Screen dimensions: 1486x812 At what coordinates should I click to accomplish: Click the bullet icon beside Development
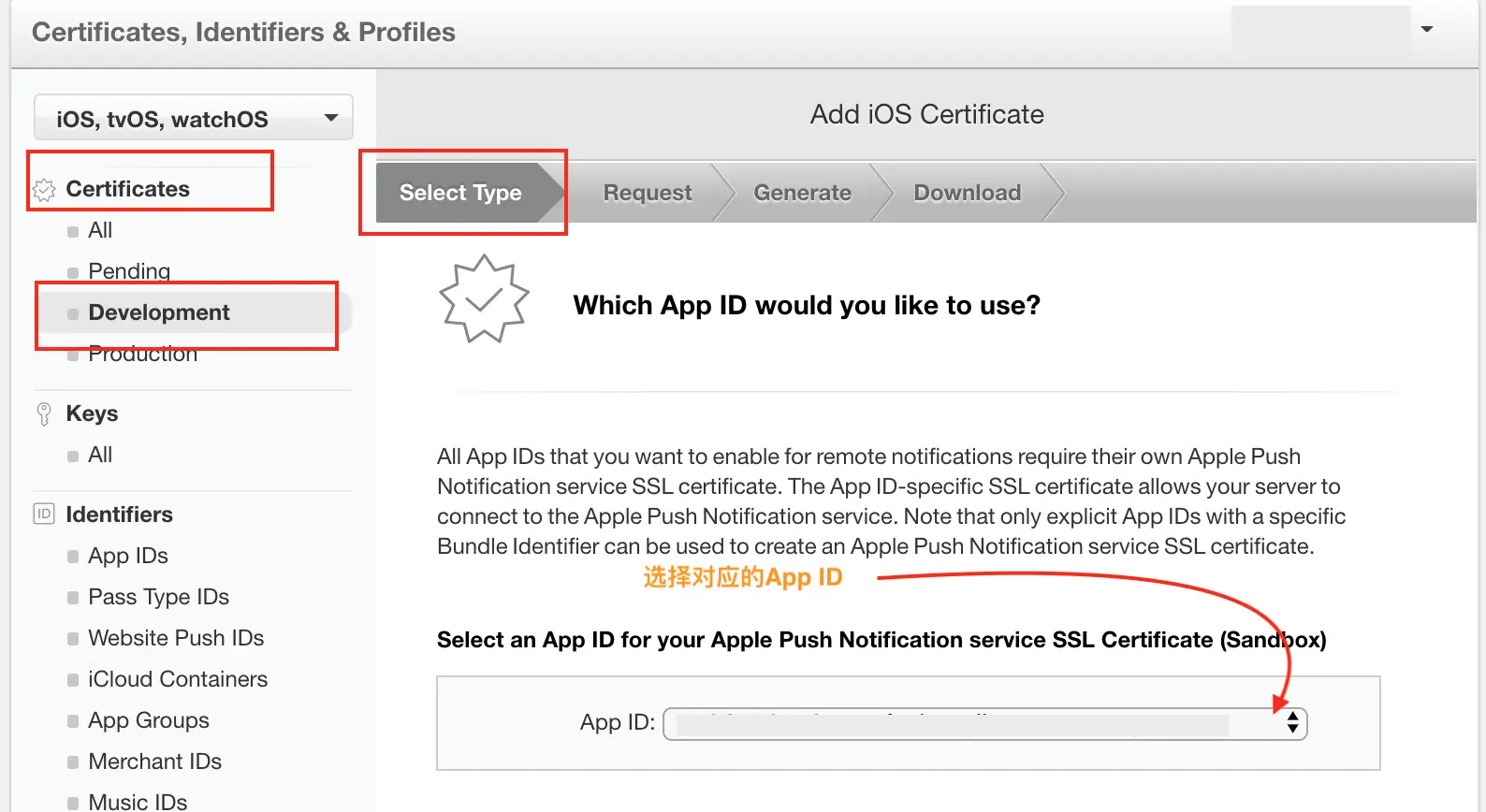tap(73, 314)
